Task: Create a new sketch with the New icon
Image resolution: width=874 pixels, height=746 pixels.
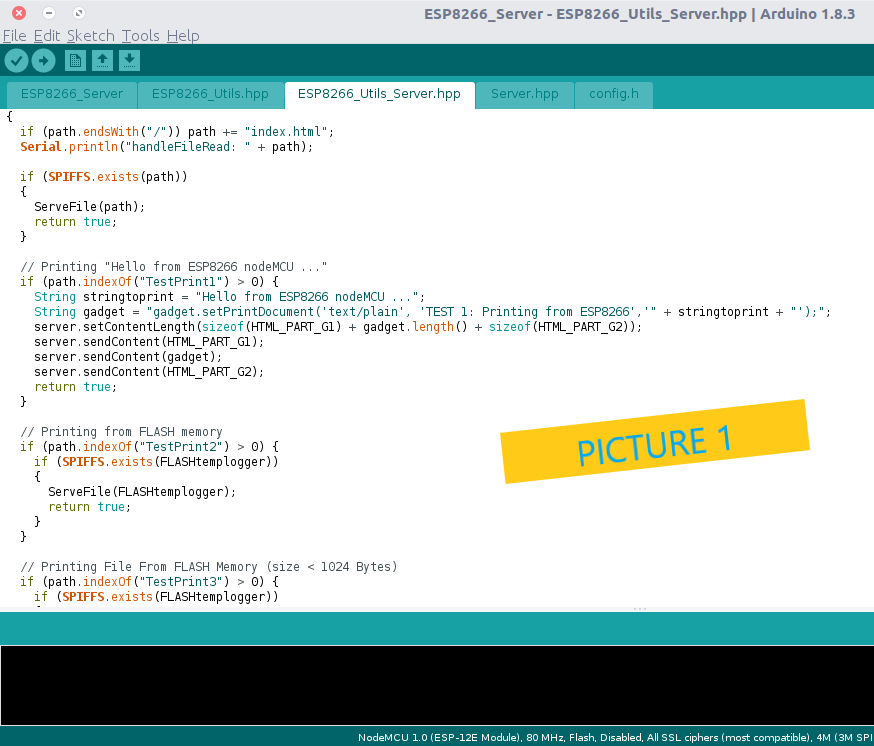Action: [x=75, y=60]
